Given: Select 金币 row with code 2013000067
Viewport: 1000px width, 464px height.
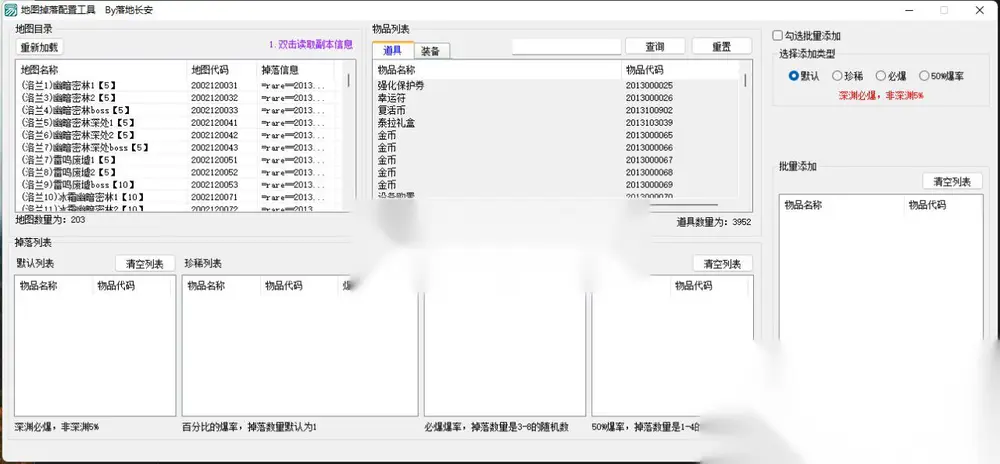Looking at the screenshot, I should click(556, 160).
